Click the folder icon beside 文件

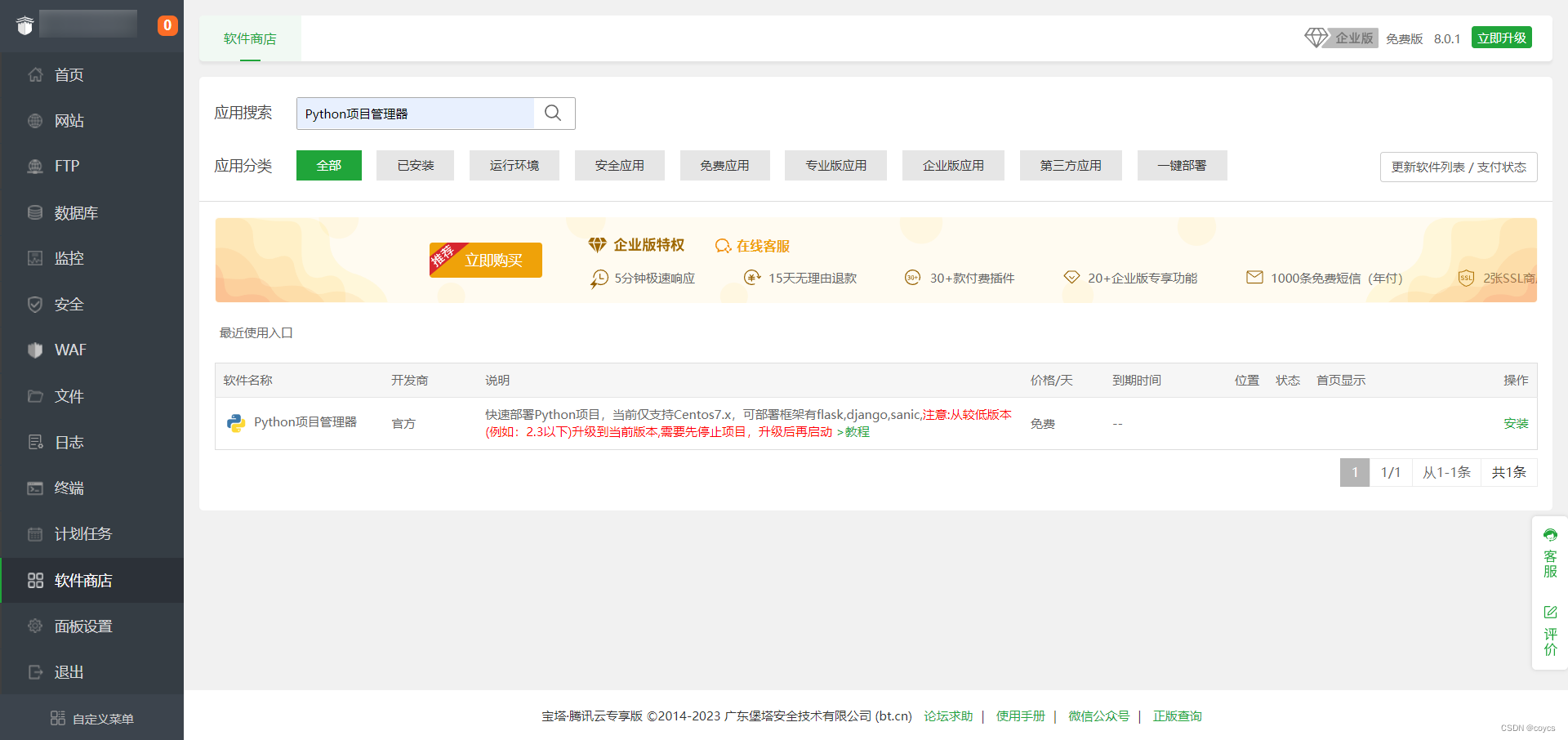click(35, 396)
